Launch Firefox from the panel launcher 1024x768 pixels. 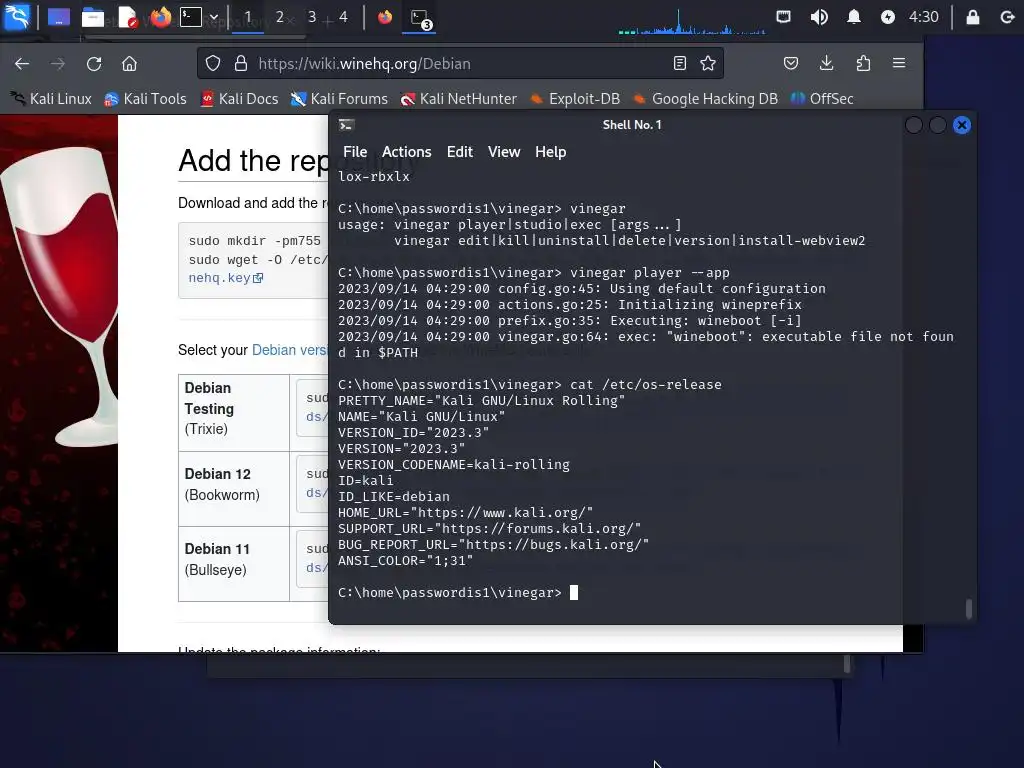pyautogui.click(x=160, y=17)
